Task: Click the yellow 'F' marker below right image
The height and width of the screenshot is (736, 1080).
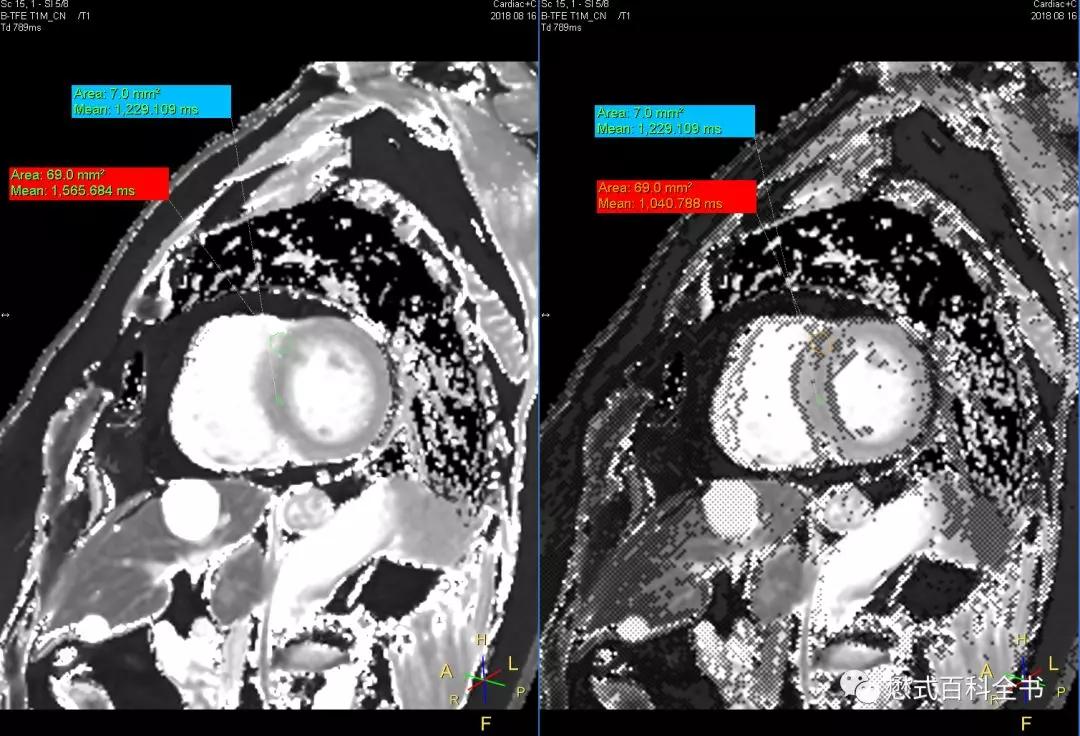Action: coord(1026,724)
